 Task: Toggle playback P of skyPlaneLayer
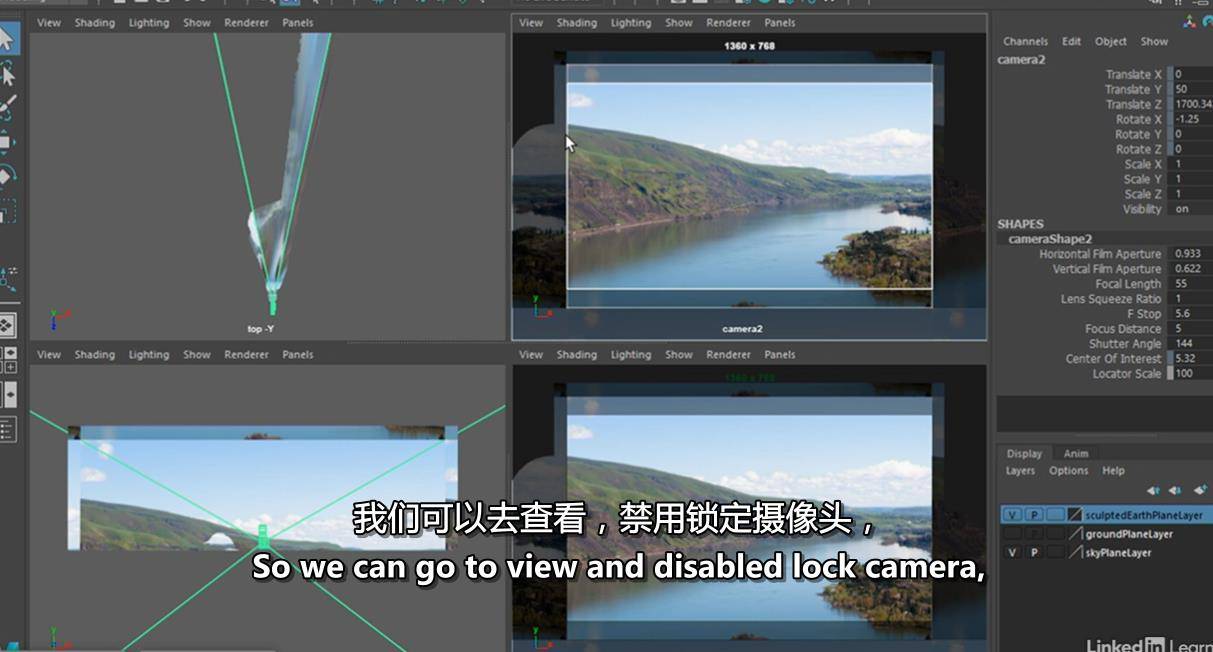(1034, 553)
